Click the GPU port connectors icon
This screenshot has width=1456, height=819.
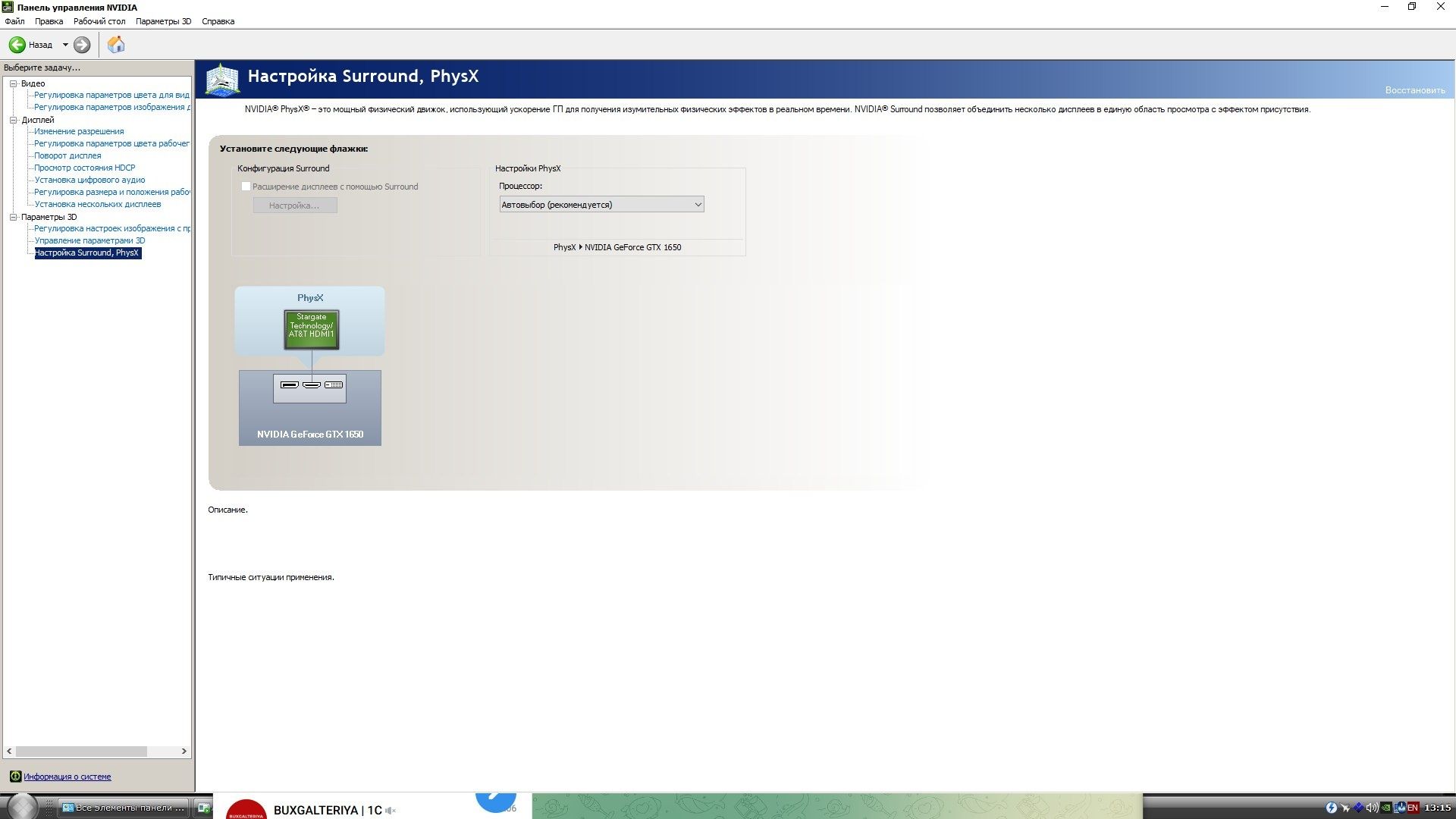point(310,385)
